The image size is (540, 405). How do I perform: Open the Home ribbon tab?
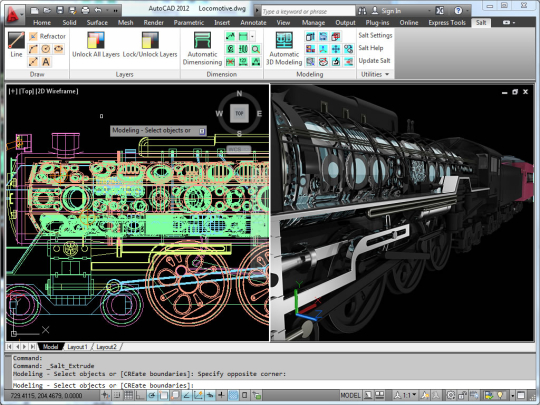click(x=42, y=22)
